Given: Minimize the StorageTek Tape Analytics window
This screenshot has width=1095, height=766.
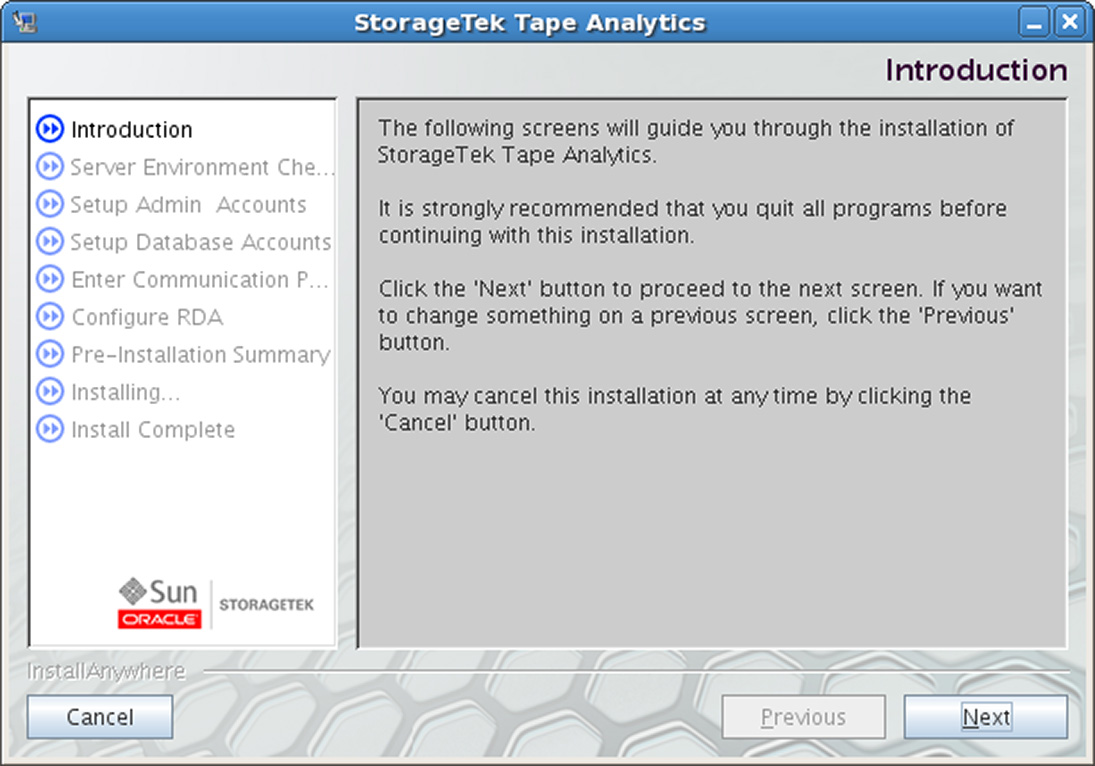Looking at the screenshot, I should click(x=1034, y=22).
